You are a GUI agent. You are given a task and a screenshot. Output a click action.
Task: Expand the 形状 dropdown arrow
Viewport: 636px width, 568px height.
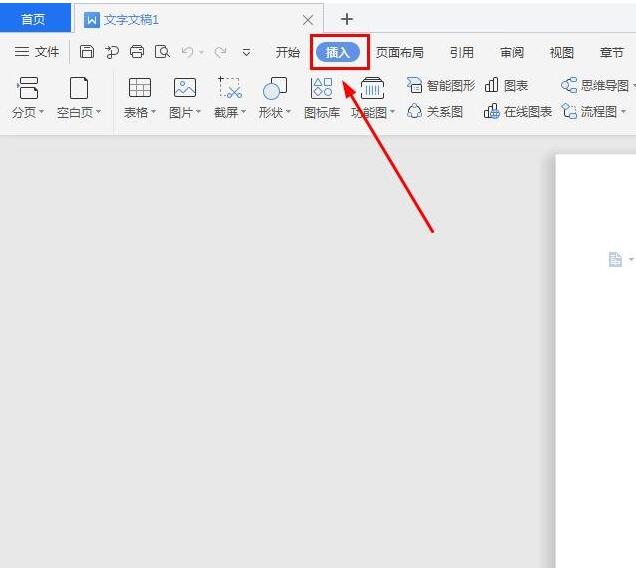coord(288,111)
